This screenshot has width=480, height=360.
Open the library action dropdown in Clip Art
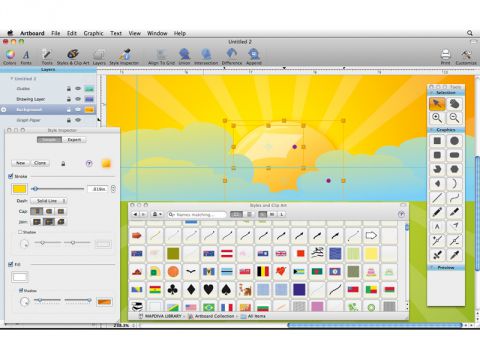tap(157, 214)
